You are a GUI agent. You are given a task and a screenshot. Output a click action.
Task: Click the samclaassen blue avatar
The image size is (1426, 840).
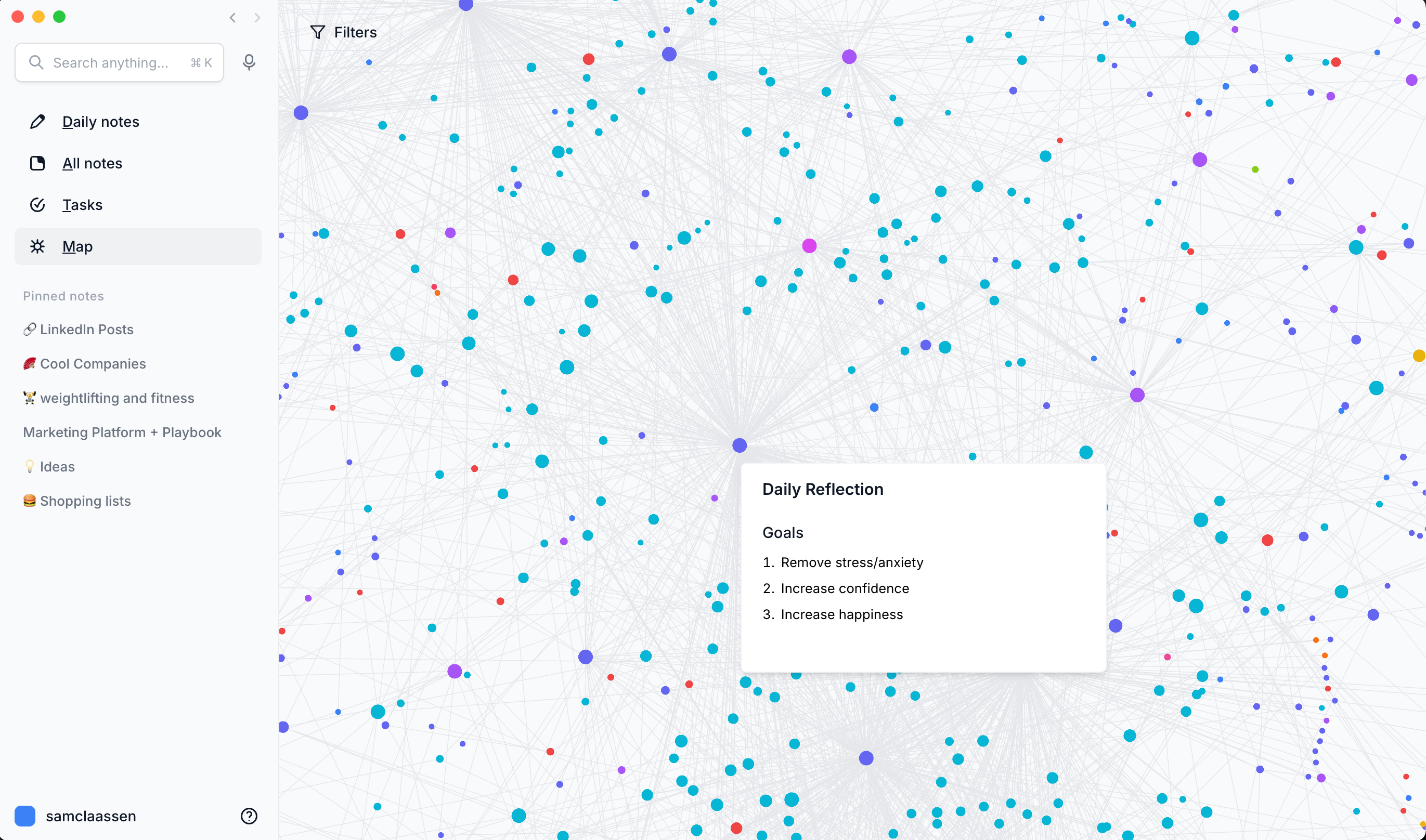click(25, 816)
